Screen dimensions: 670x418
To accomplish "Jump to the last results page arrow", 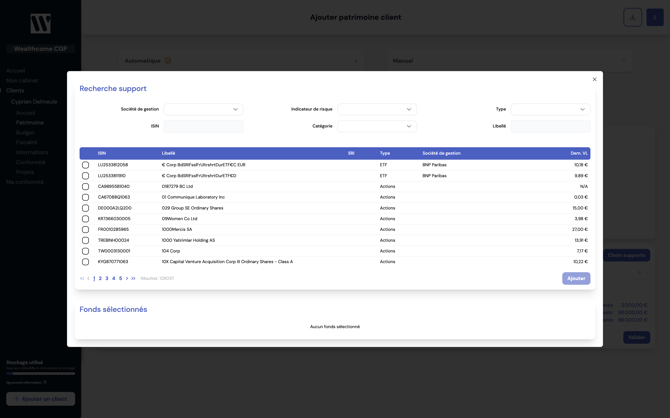I will pos(133,278).
